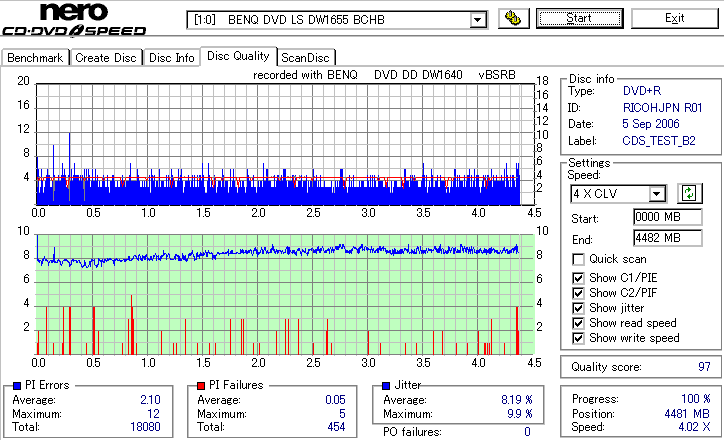Toggle the Quick scan checkbox
The width and height of the screenshot is (724, 441).
(x=578, y=260)
